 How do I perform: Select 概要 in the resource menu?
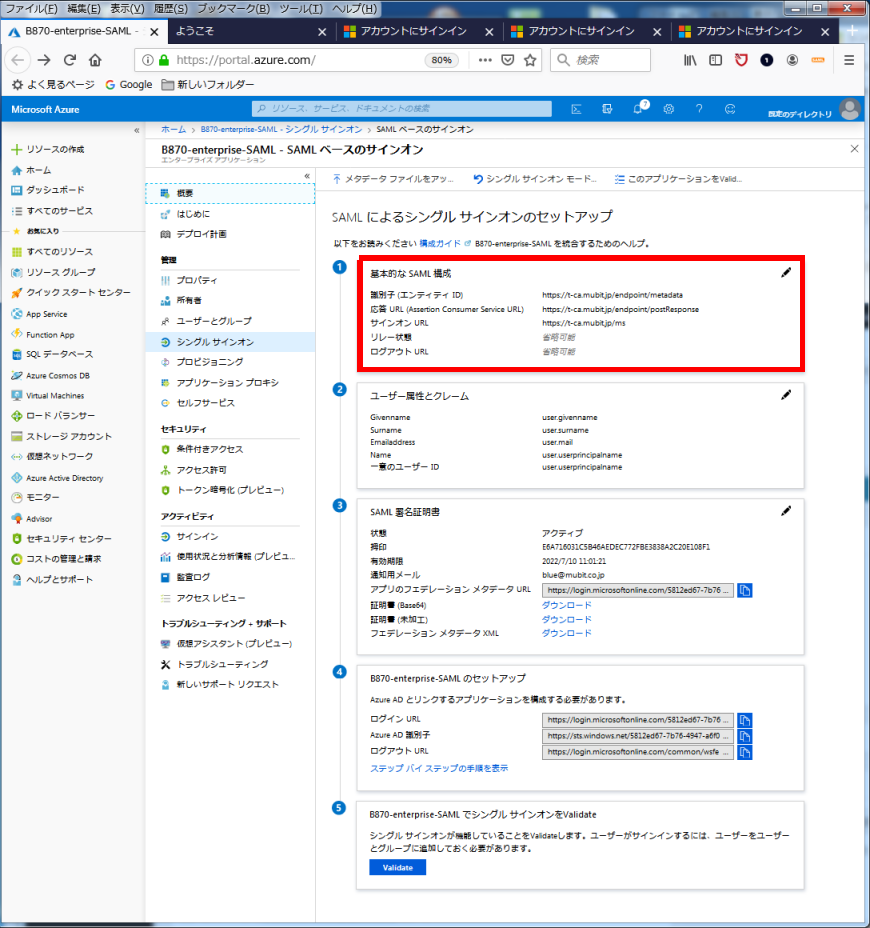(x=230, y=194)
